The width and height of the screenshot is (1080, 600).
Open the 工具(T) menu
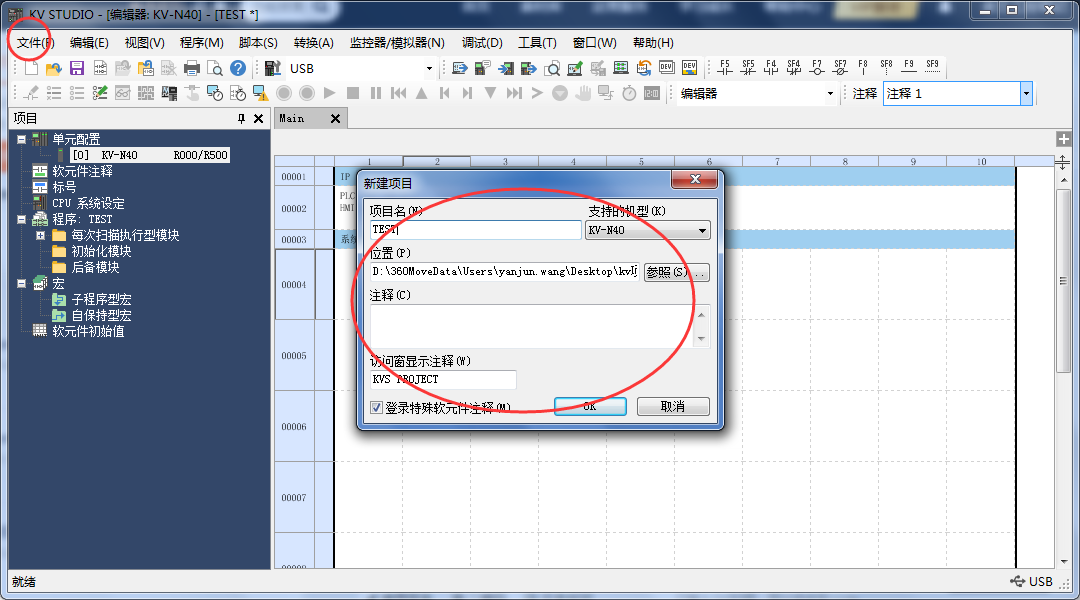pyautogui.click(x=537, y=43)
